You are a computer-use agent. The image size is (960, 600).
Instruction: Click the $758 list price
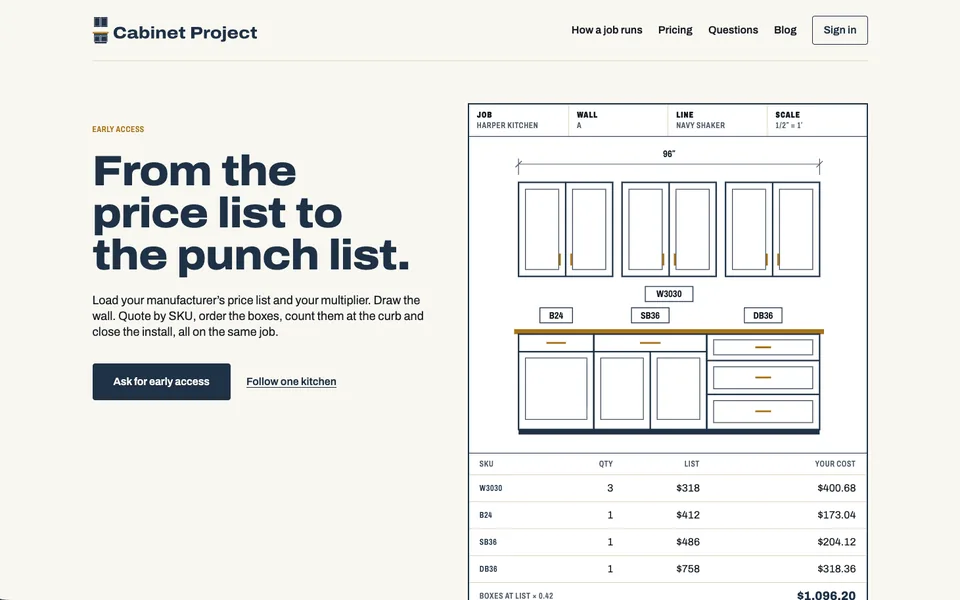(688, 569)
